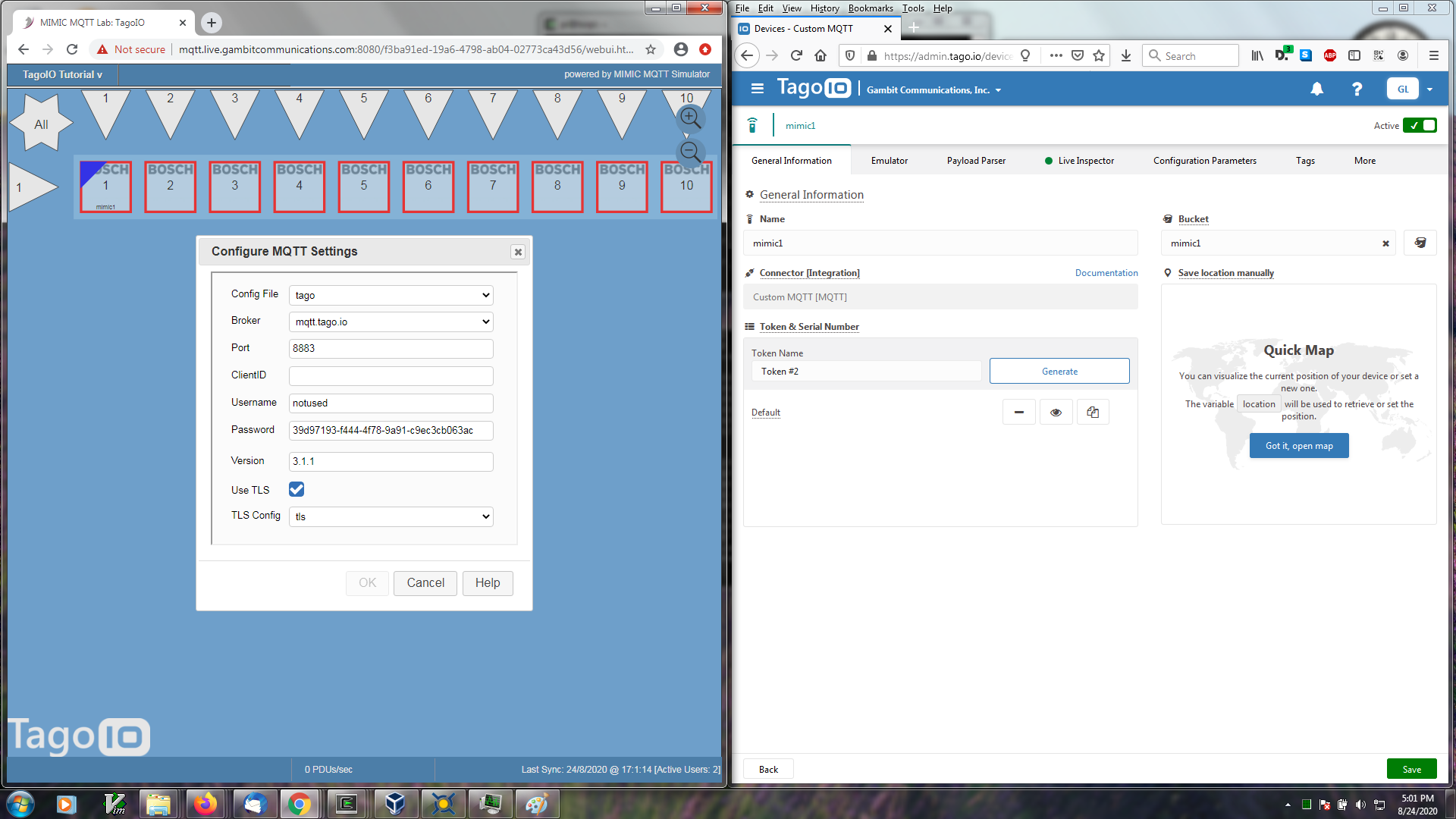
Task: Click the Username field containing notused
Action: click(391, 403)
